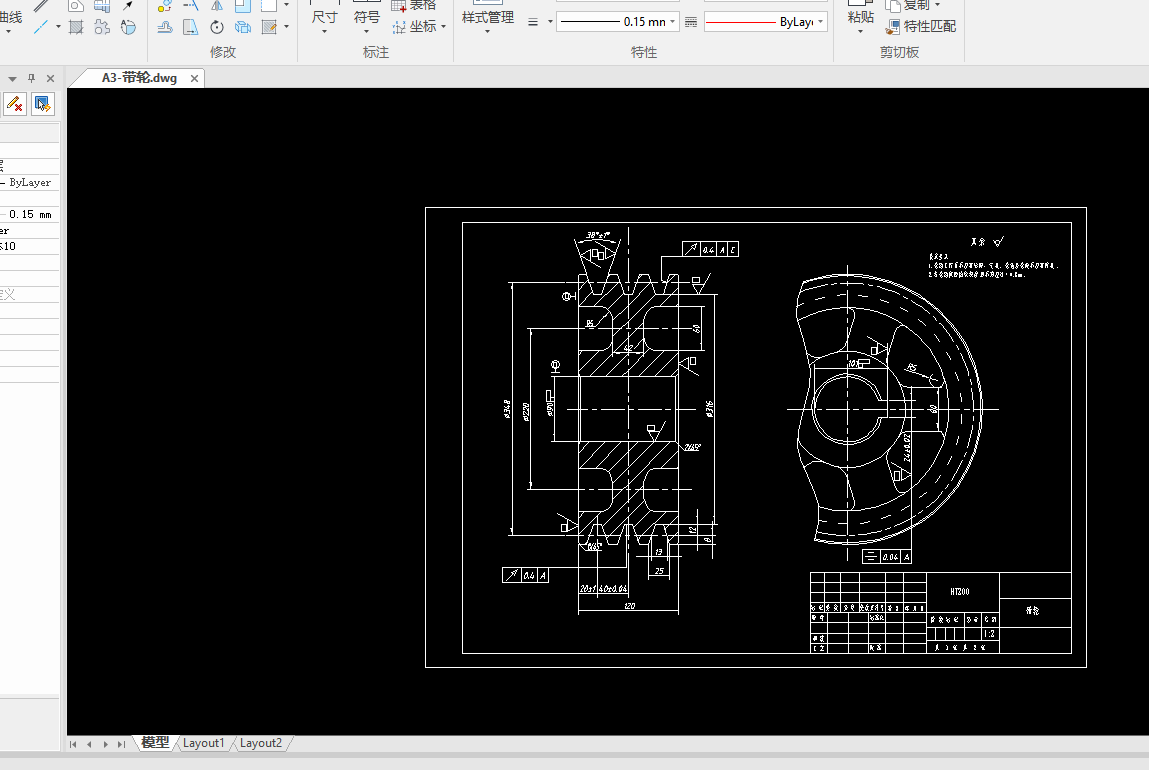Switch to the Layout1 tab
This screenshot has width=1149, height=770.
(203, 743)
